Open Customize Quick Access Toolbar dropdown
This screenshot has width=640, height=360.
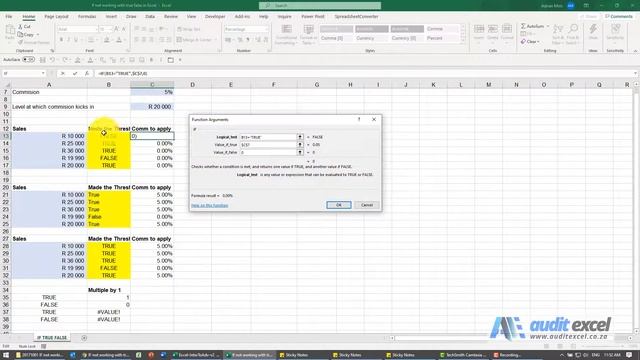[180, 60]
